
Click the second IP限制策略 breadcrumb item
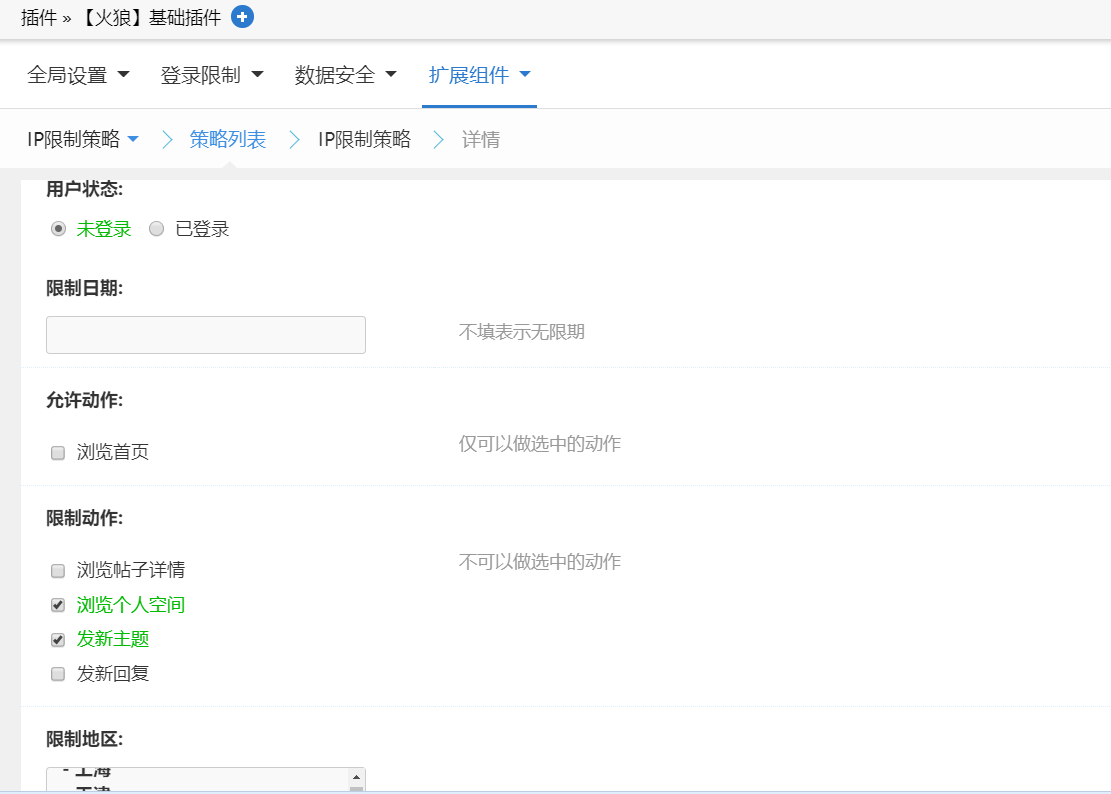pyautogui.click(x=364, y=139)
